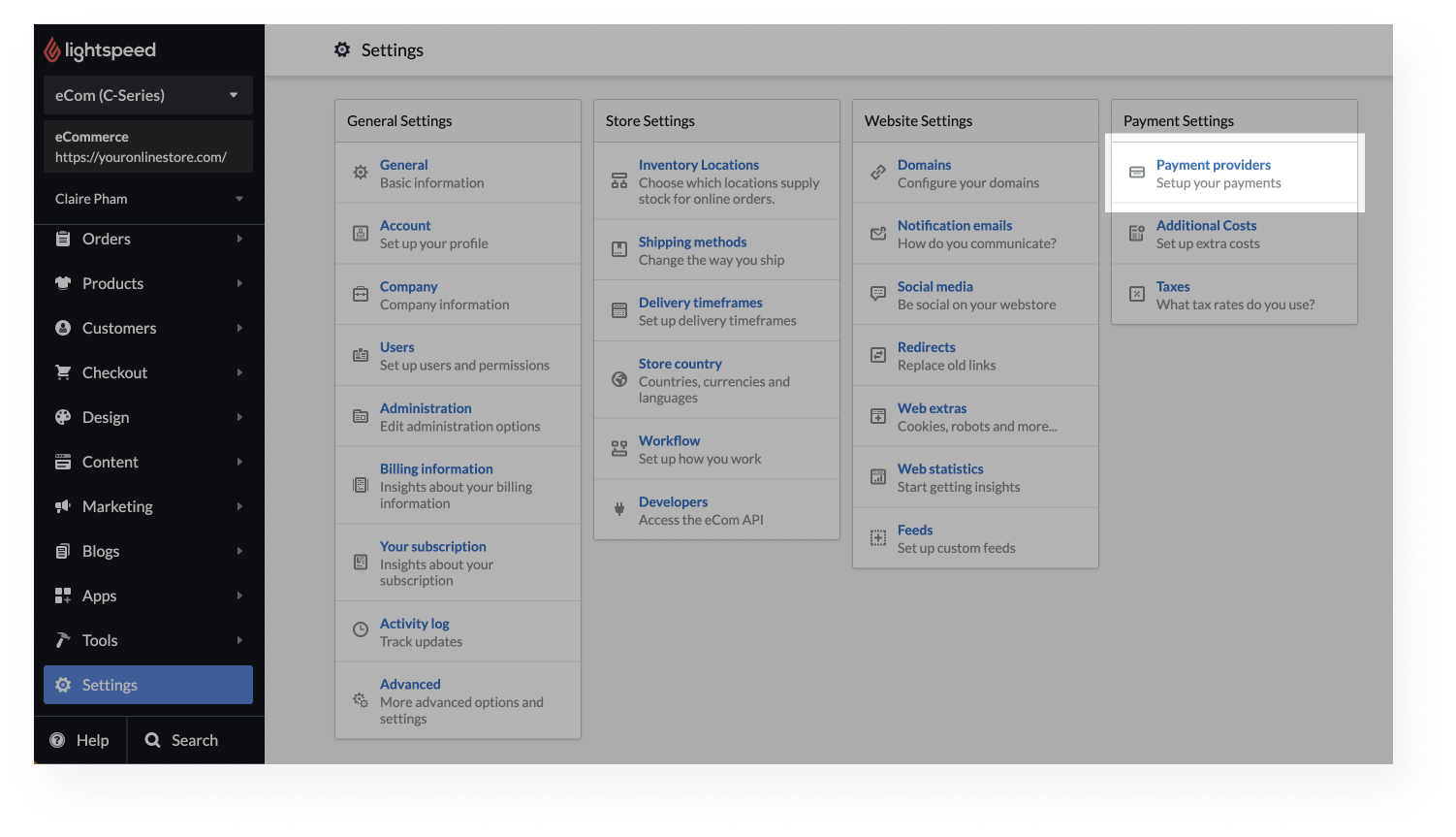Open Design using its paint palette icon

63,417
